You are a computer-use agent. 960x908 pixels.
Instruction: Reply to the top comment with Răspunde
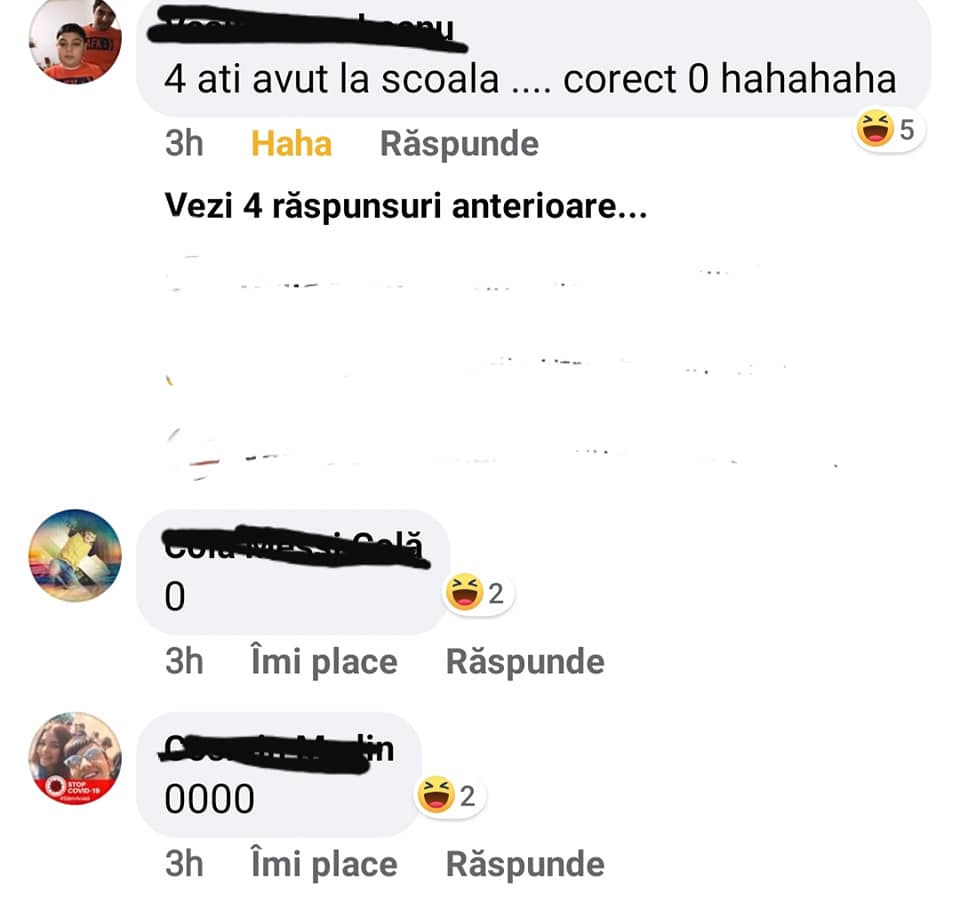coord(459,144)
